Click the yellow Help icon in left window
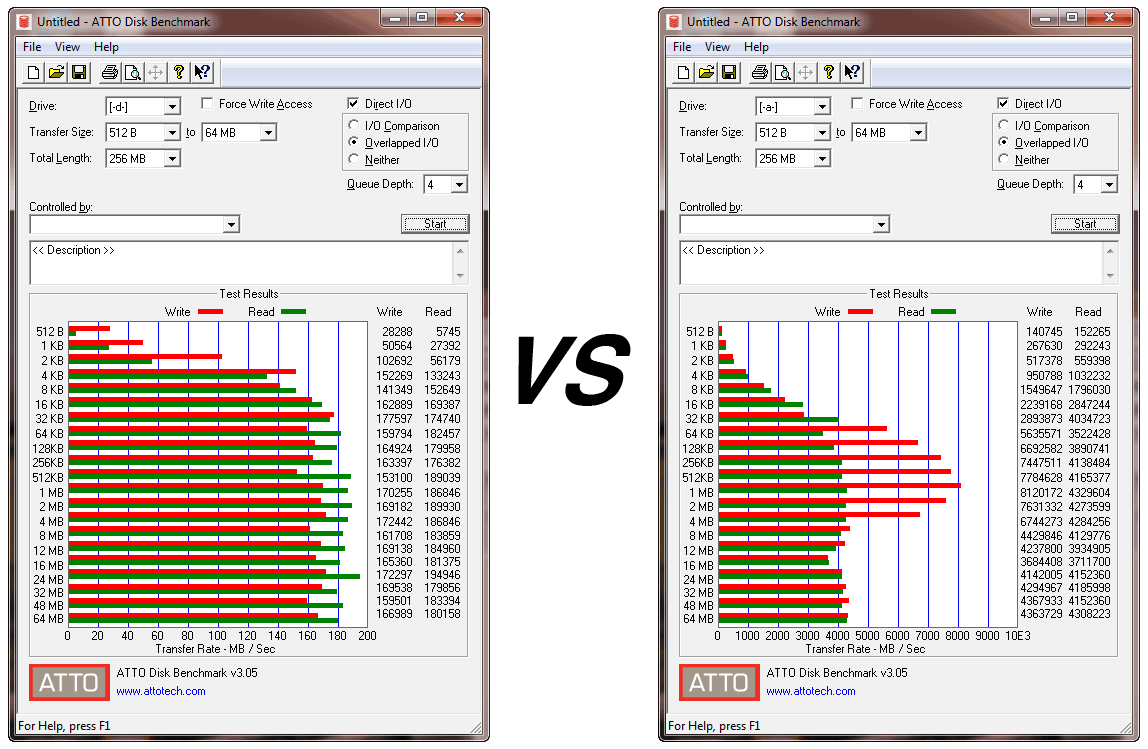 (179, 72)
